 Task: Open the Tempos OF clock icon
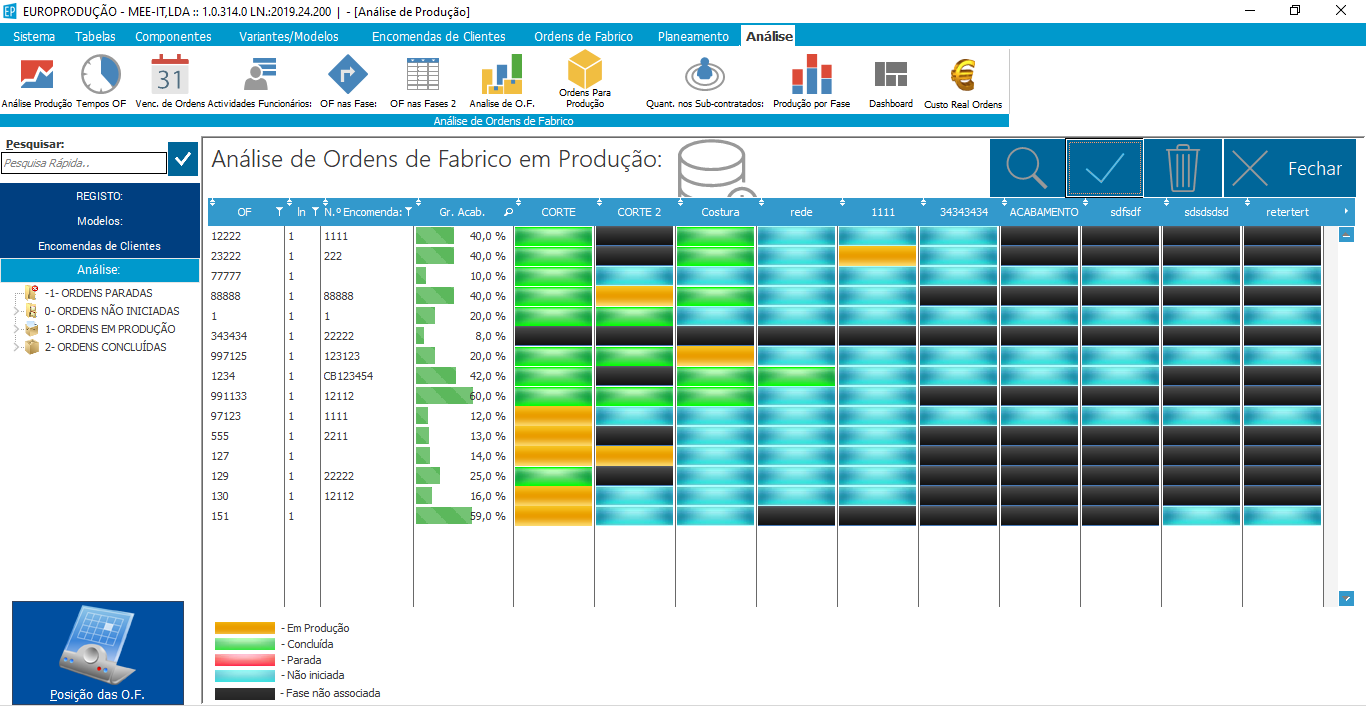pyautogui.click(x=101, y=75)
